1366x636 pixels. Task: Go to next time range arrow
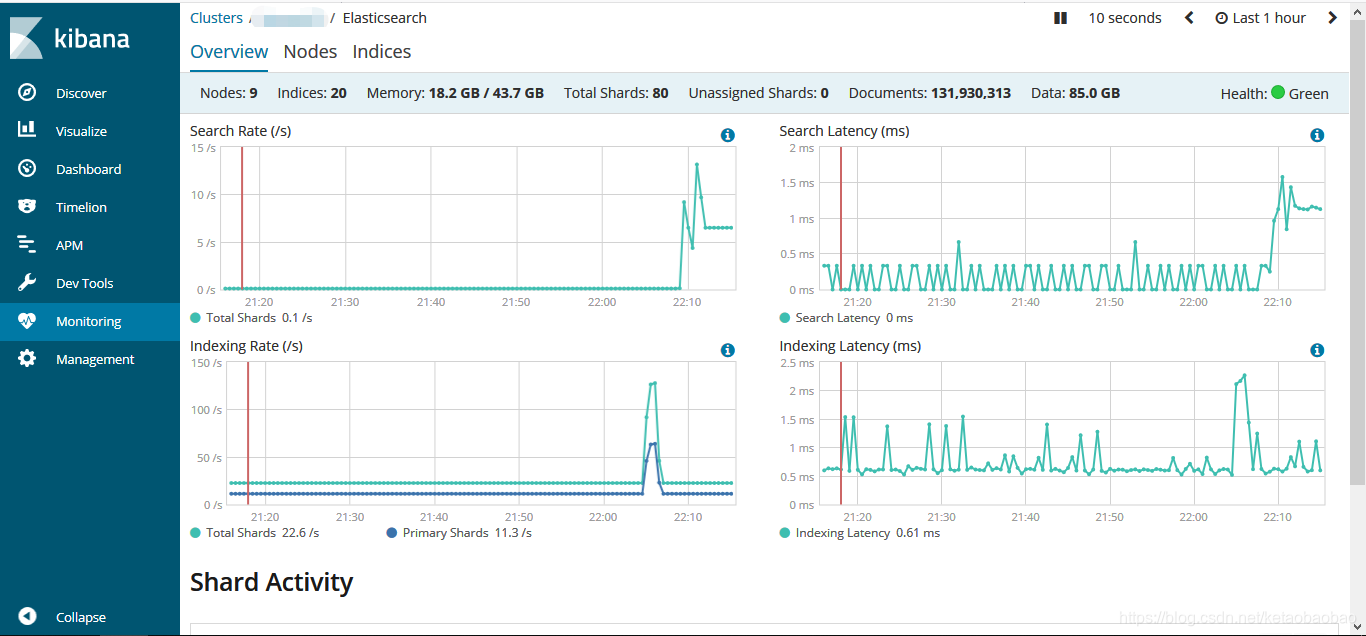(1332, 18)
